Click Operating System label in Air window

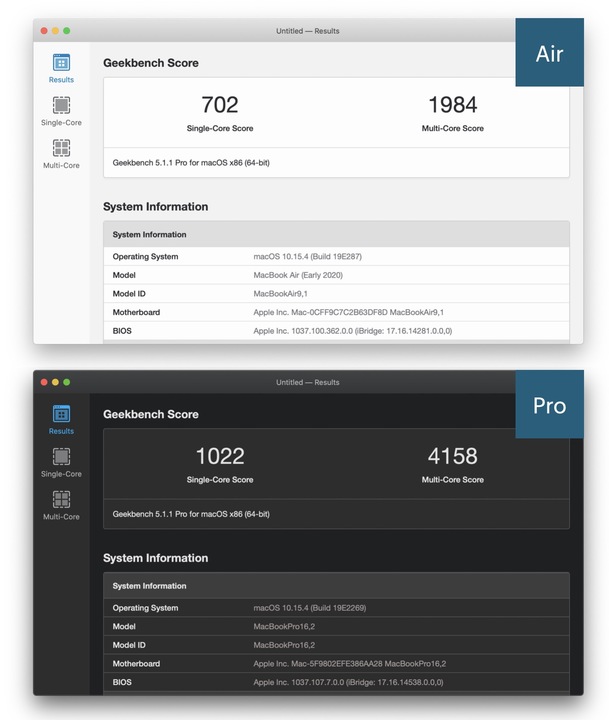point(145,256)
